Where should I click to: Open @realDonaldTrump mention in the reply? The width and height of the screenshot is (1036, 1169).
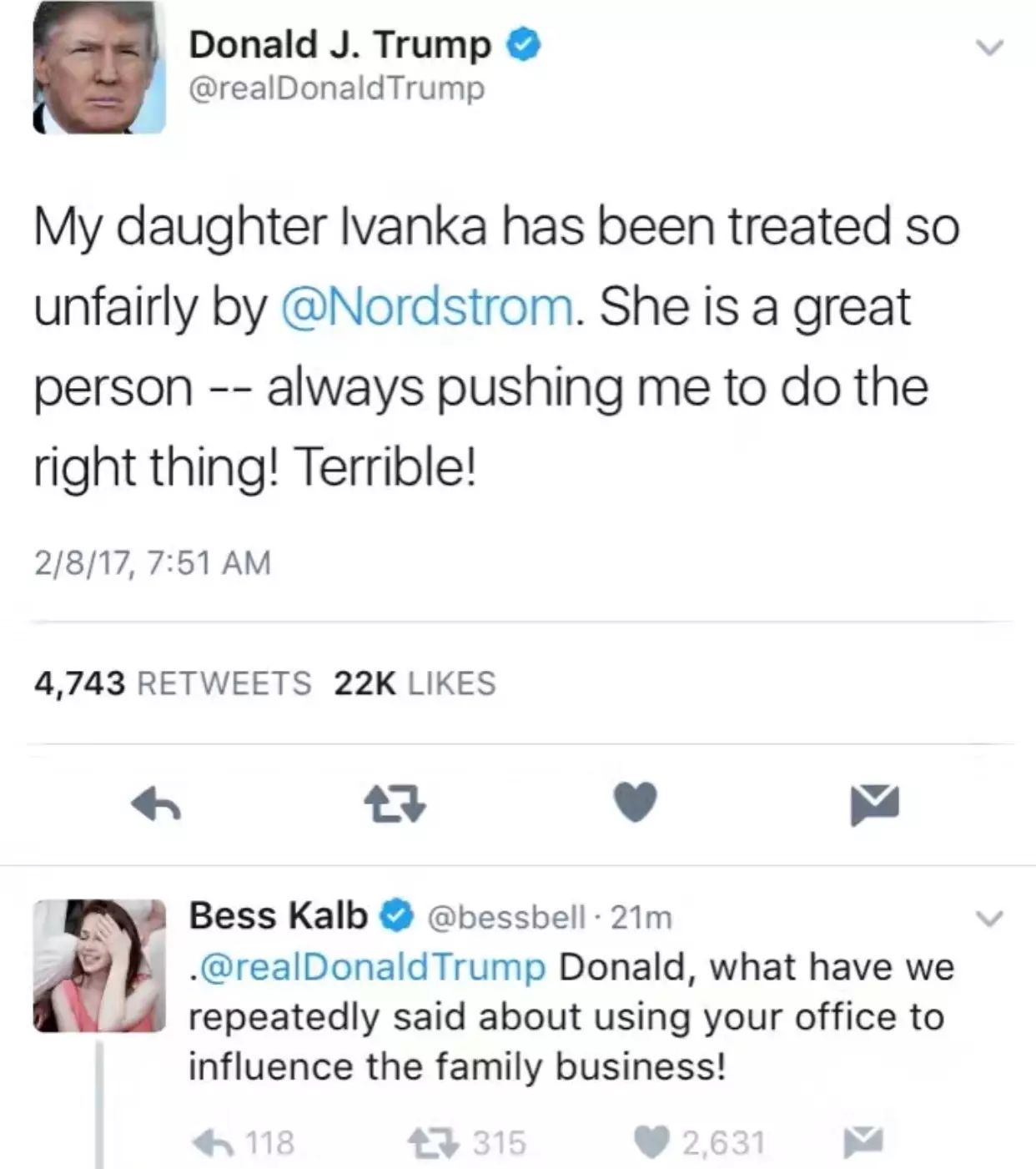(x=370, y=967)
